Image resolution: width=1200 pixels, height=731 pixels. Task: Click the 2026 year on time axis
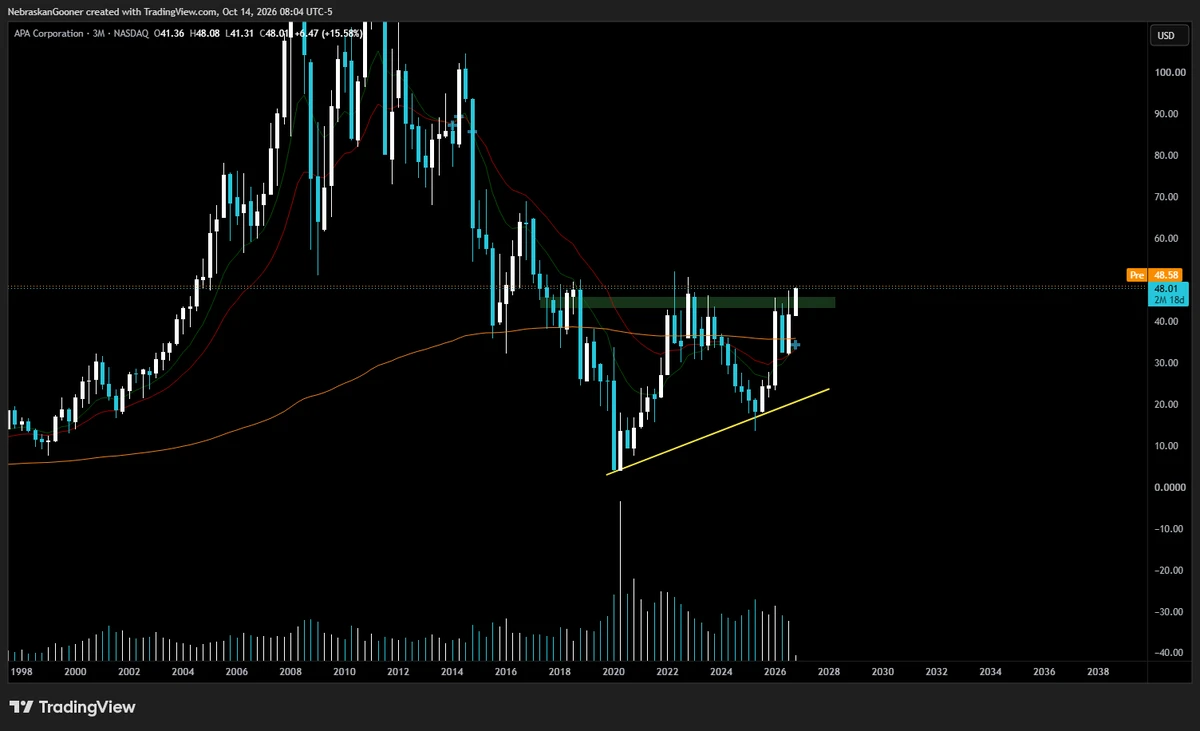pyautogui.click(x=775, y=672)
